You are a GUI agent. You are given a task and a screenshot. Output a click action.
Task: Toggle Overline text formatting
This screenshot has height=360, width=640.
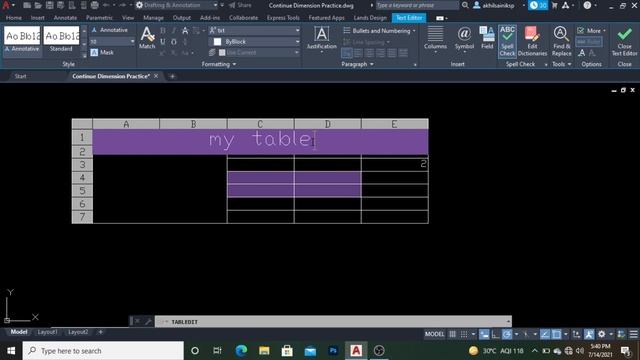[174, 42]
